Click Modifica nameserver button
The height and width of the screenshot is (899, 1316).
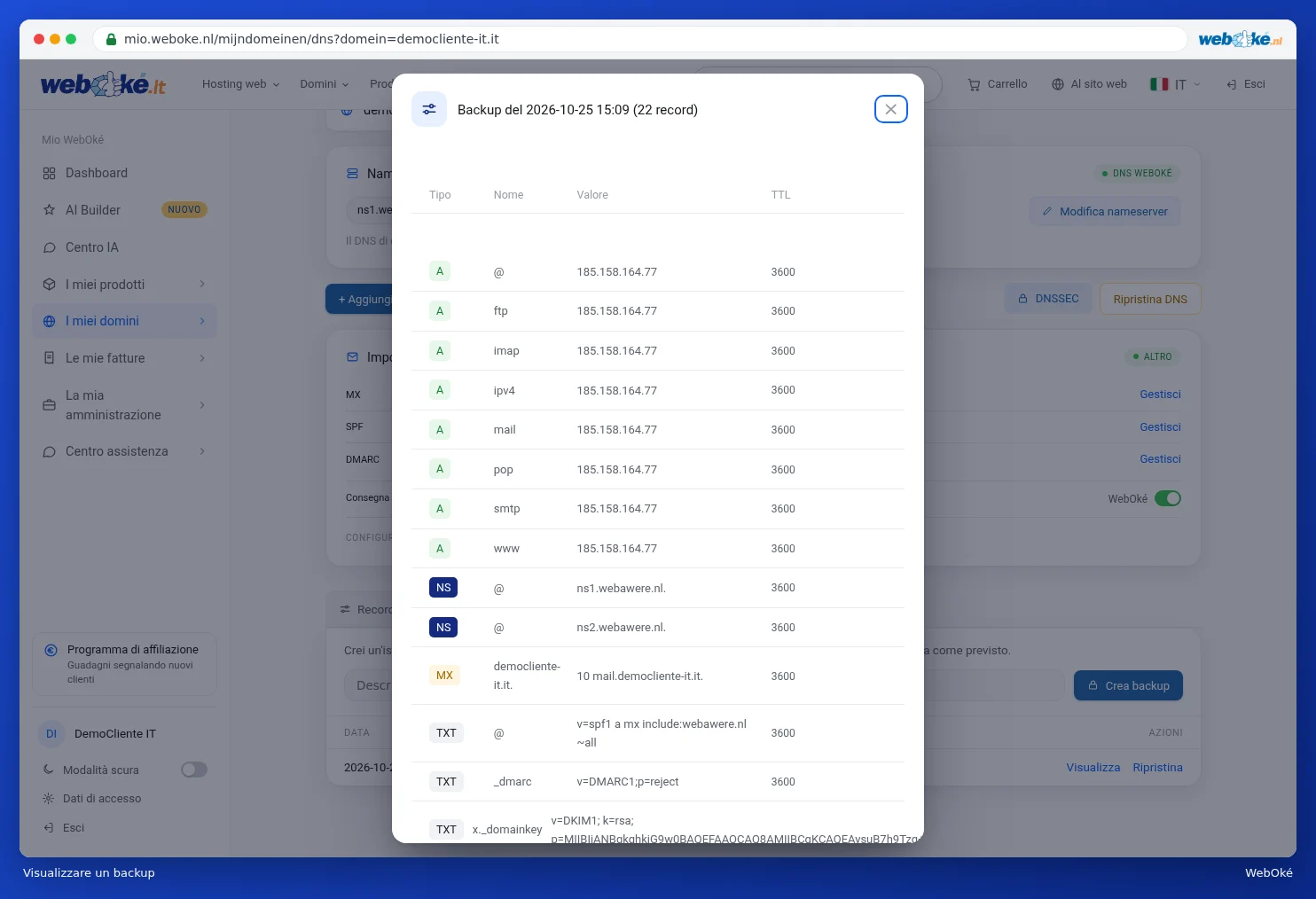coord(1105,211)
